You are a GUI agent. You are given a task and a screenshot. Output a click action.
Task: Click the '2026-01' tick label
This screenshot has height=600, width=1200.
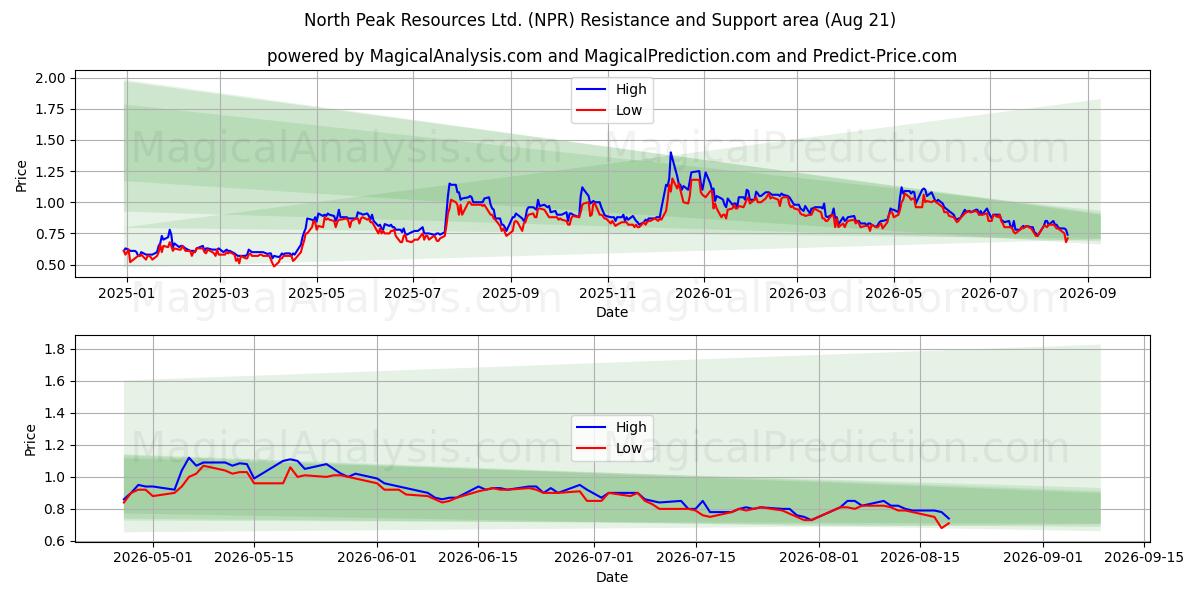(704, 294)
